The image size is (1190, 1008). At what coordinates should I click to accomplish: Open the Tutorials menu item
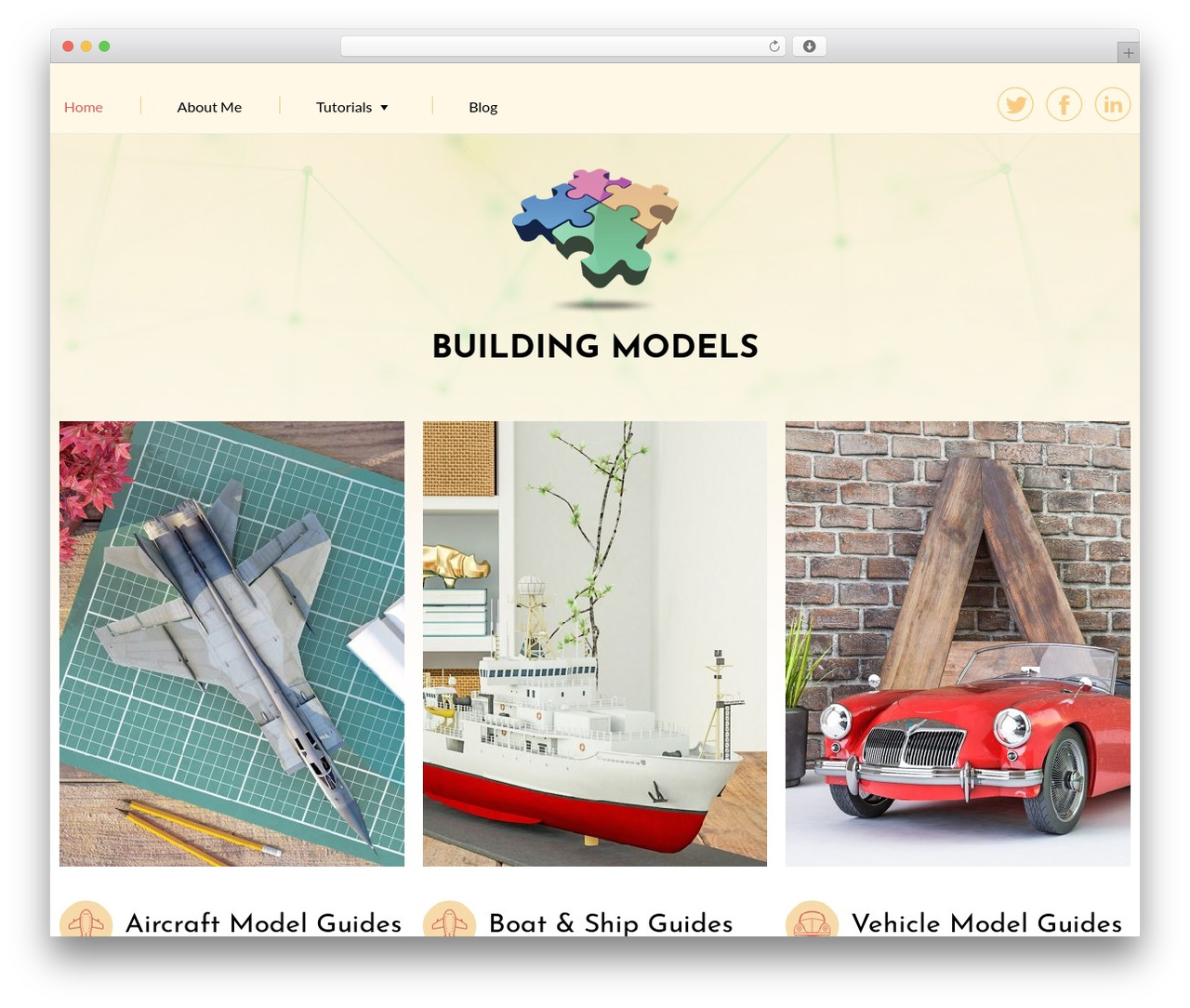pos(344,107)
